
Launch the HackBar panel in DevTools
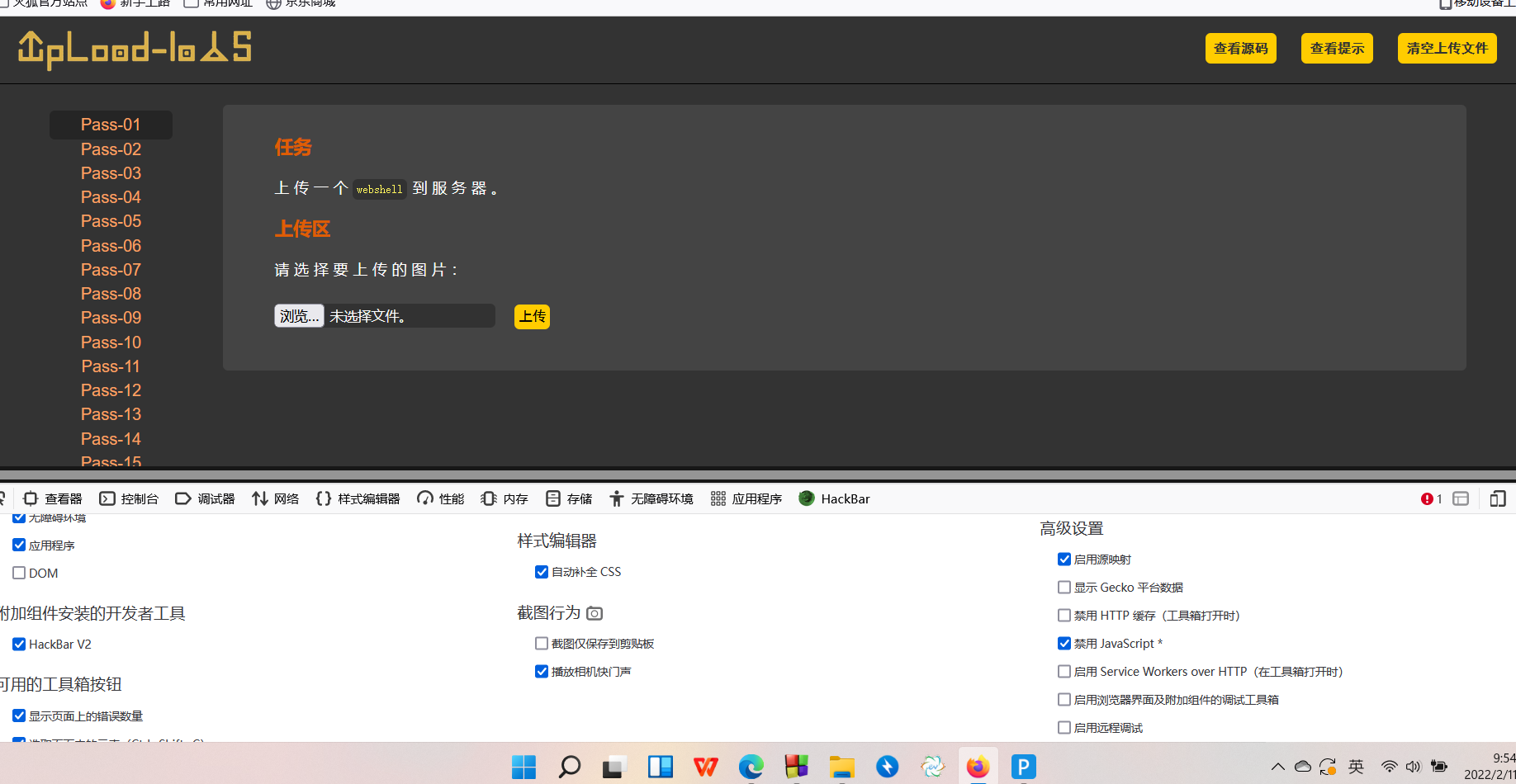click(x=834, y=498)
